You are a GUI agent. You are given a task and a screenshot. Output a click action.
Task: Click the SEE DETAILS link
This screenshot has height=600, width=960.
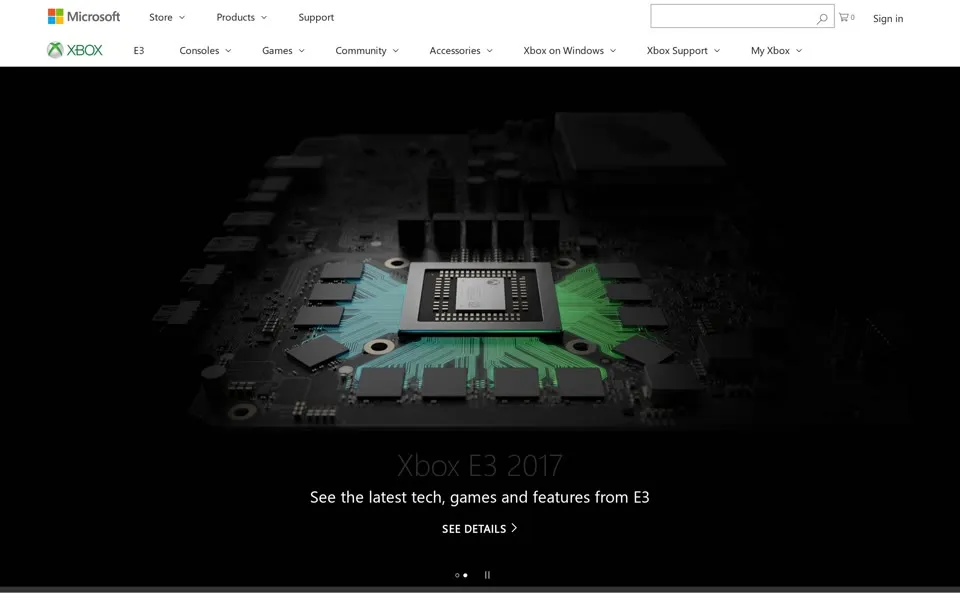479,528
